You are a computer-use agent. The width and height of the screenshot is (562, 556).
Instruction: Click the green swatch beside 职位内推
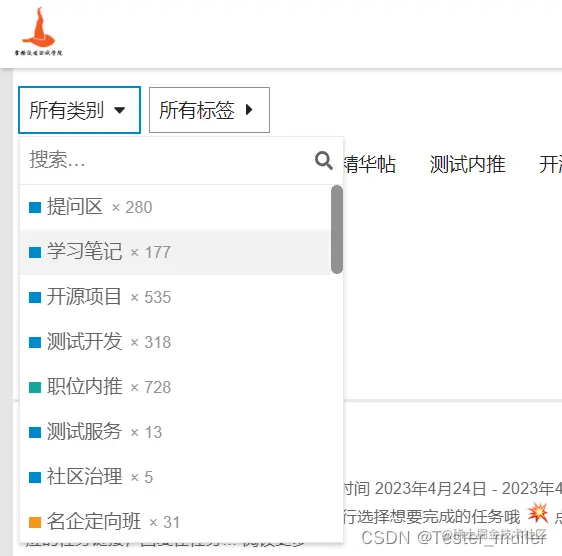coord(35,388)
